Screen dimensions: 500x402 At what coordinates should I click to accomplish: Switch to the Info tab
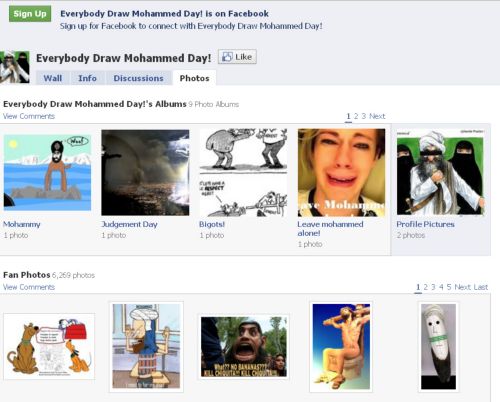87,78
